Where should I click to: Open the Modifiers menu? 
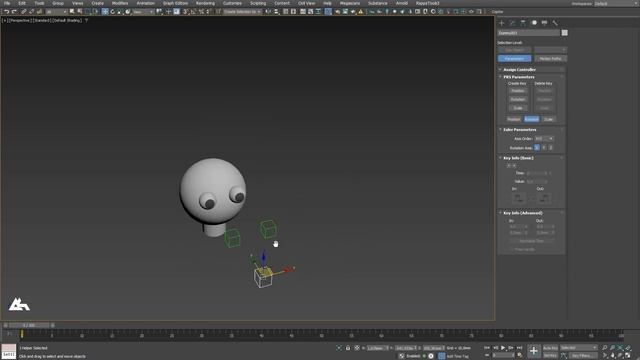[x=120, y=3]
